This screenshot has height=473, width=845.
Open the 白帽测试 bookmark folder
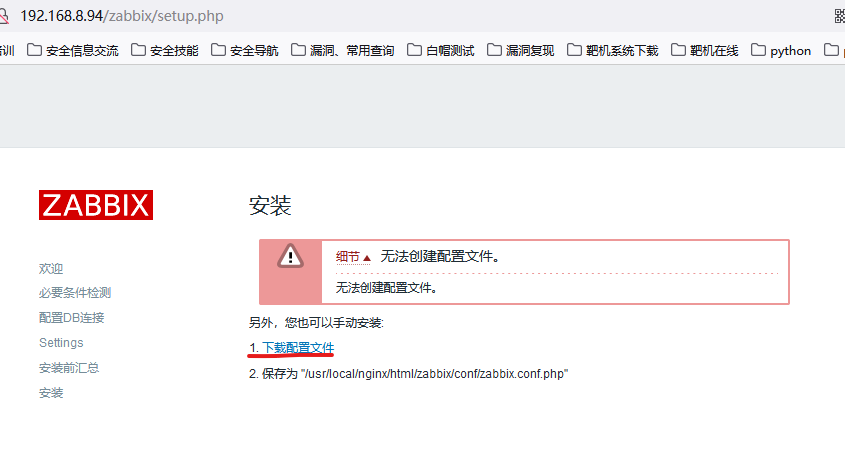point(441,51)
